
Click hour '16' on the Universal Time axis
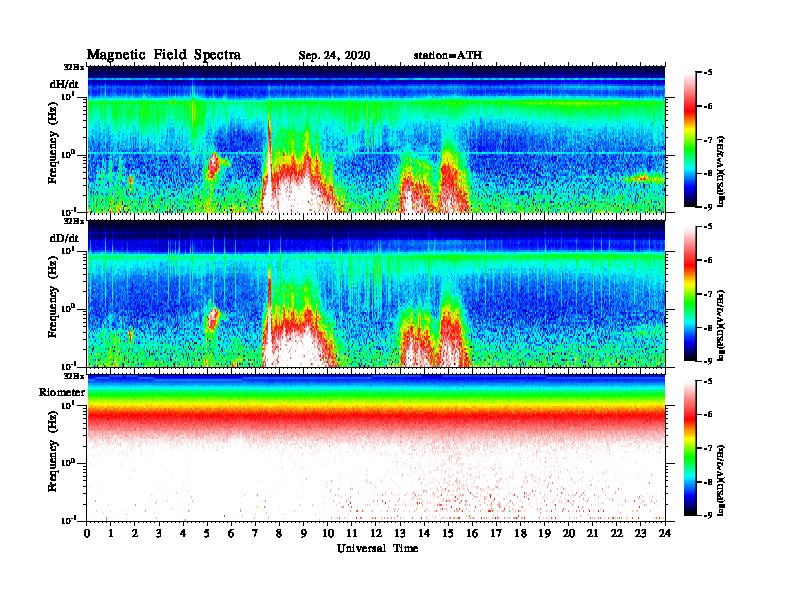(472, 534)
